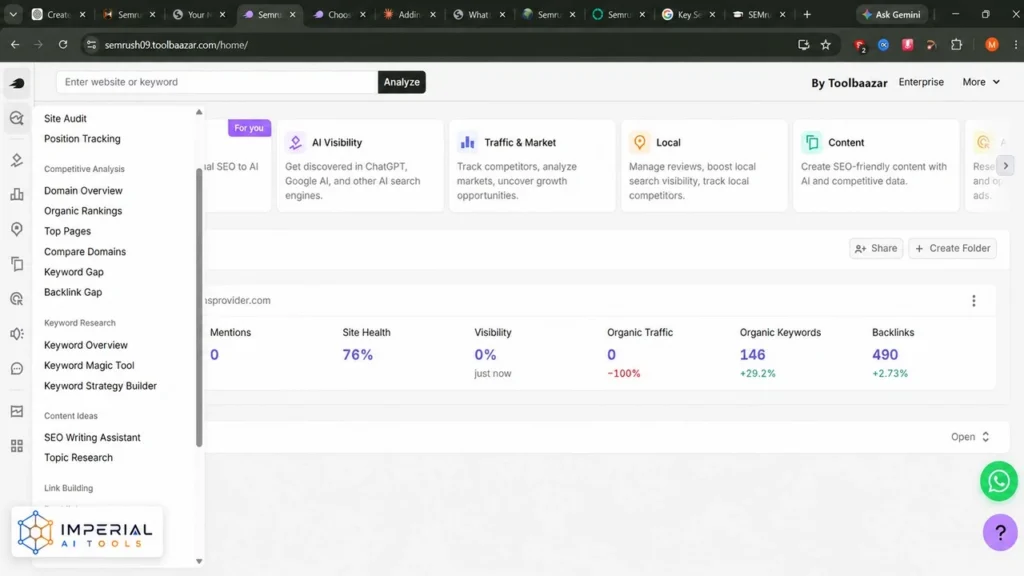Switch to the What... browser tab

[479, 14]
